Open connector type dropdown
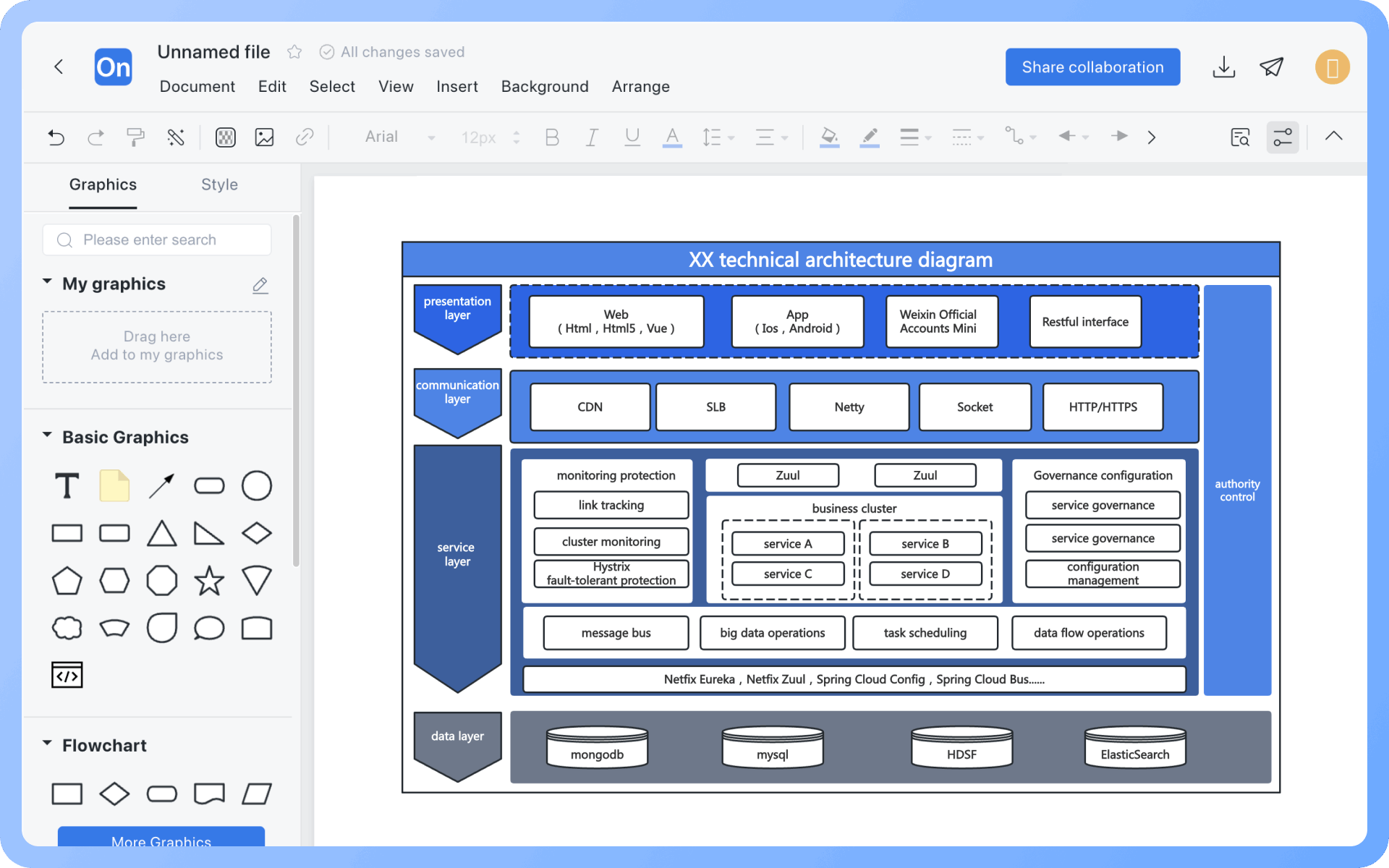The image size is (1389, 868). [x=1020, y=136]
